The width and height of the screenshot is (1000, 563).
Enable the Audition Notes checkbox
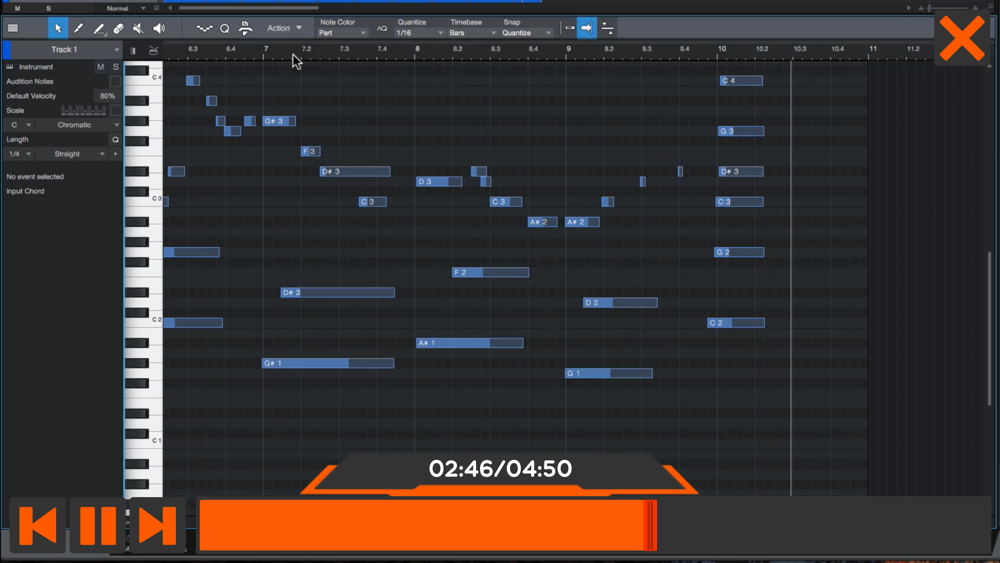point(115,82)
